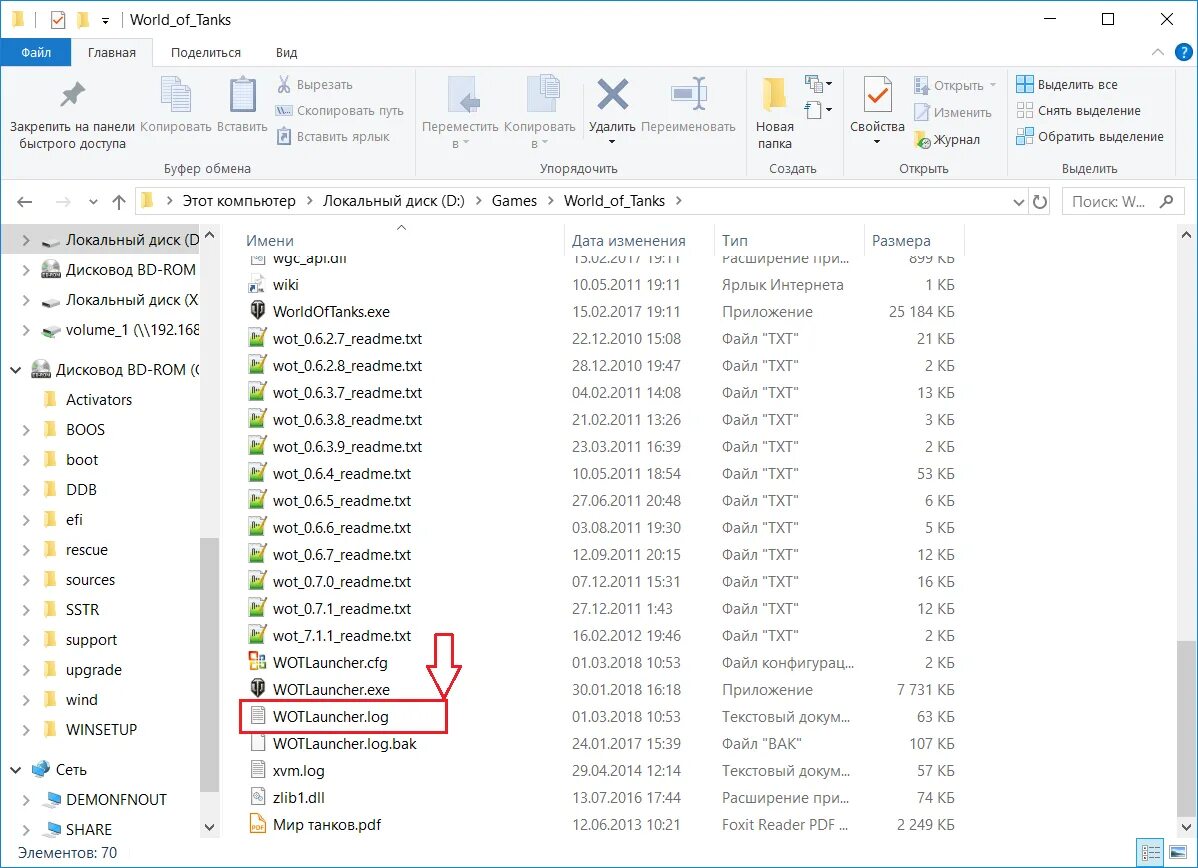Collapse the Сеть network node

(x=15, y=770)
